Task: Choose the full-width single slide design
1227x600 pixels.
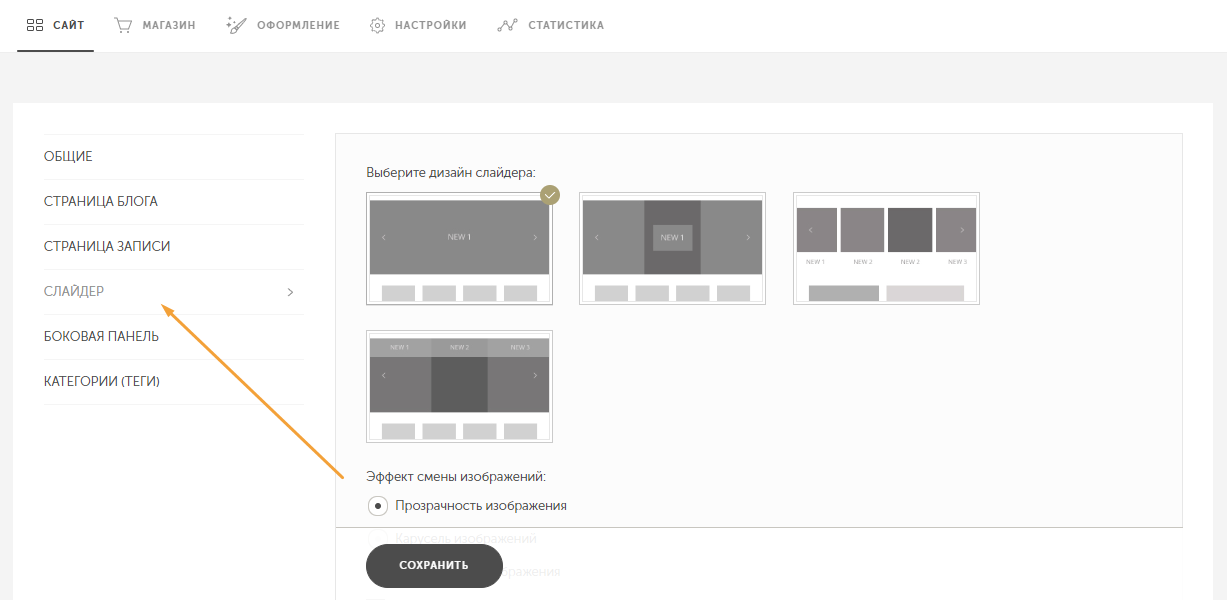Action: pyautogui.click(x=459, y=249)
